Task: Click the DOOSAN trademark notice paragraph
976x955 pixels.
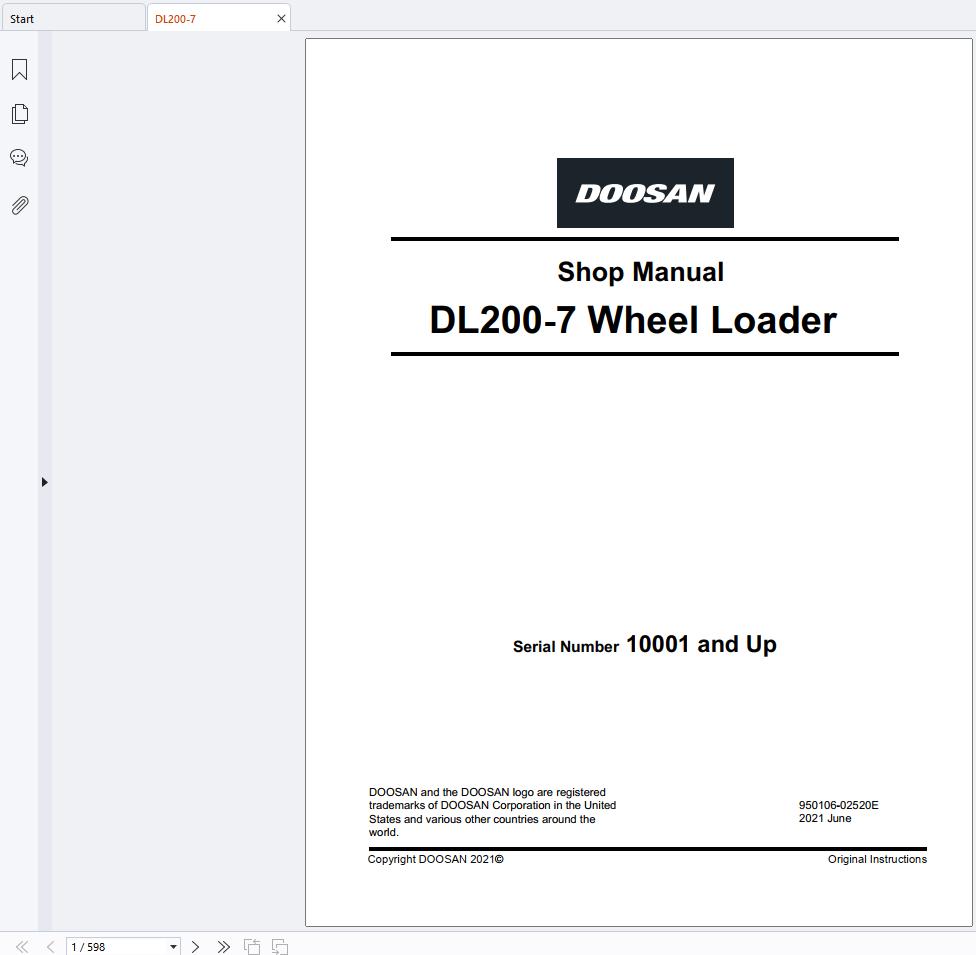Action: 492,812
